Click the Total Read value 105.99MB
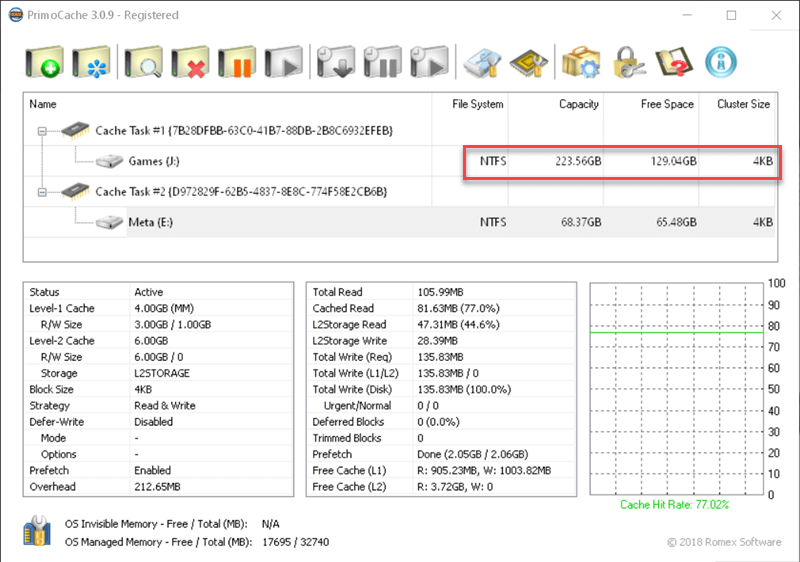 pos(440,292)
